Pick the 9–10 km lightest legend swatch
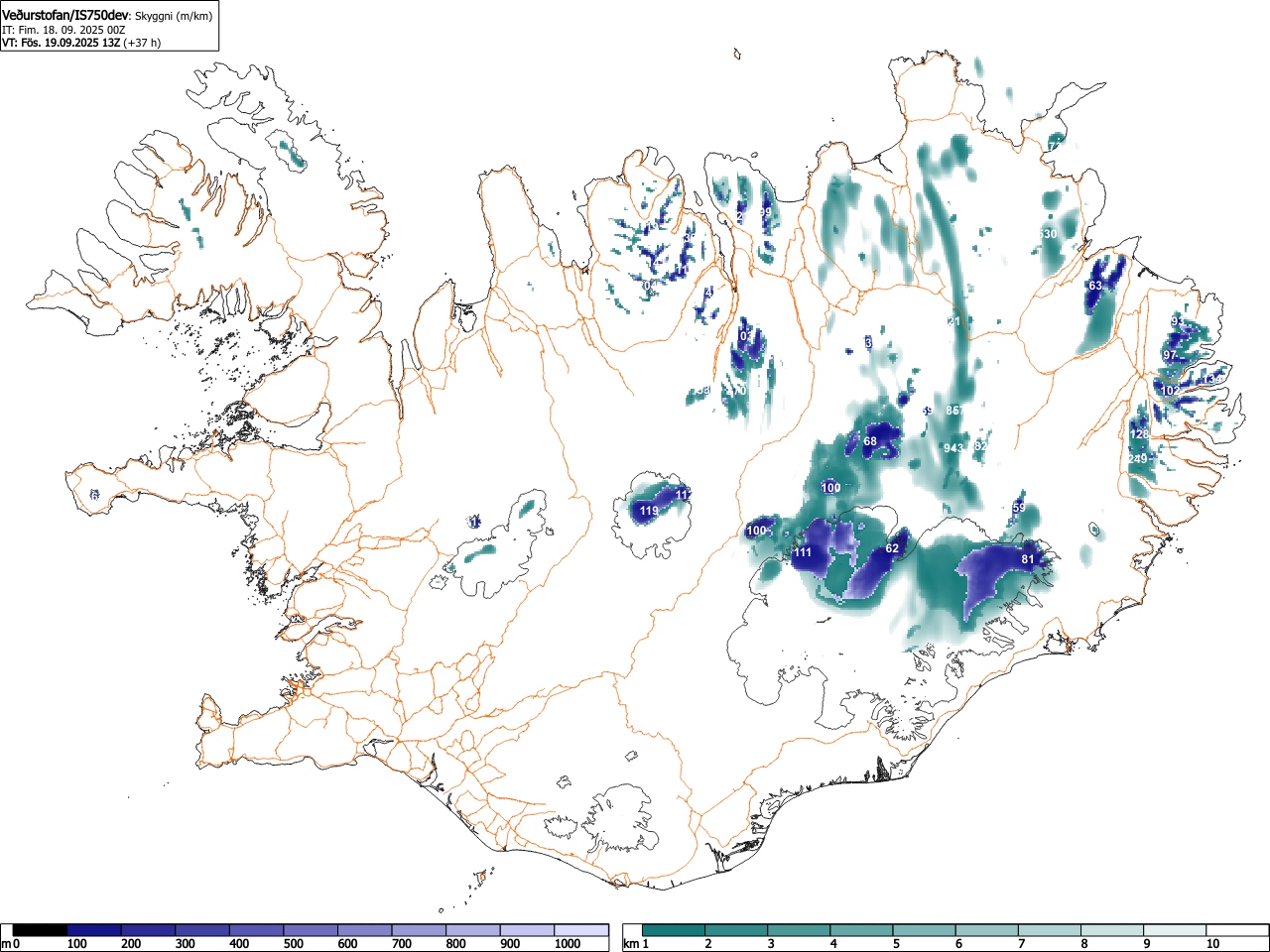Viewport: 1270px width, 952px height. point(1174,930)
